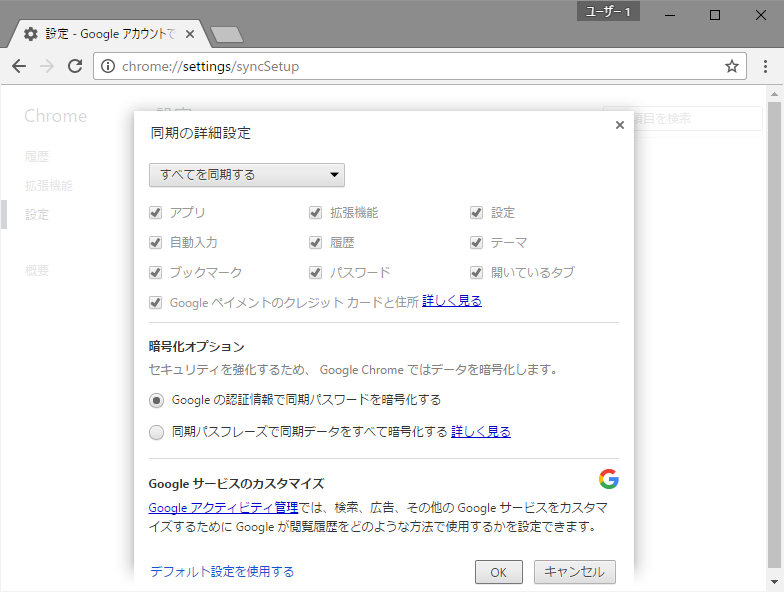Viewport: 784px width, 592px height.
Task: Toggle the ブックマーク checkbox
Action: tap(156, 272)
